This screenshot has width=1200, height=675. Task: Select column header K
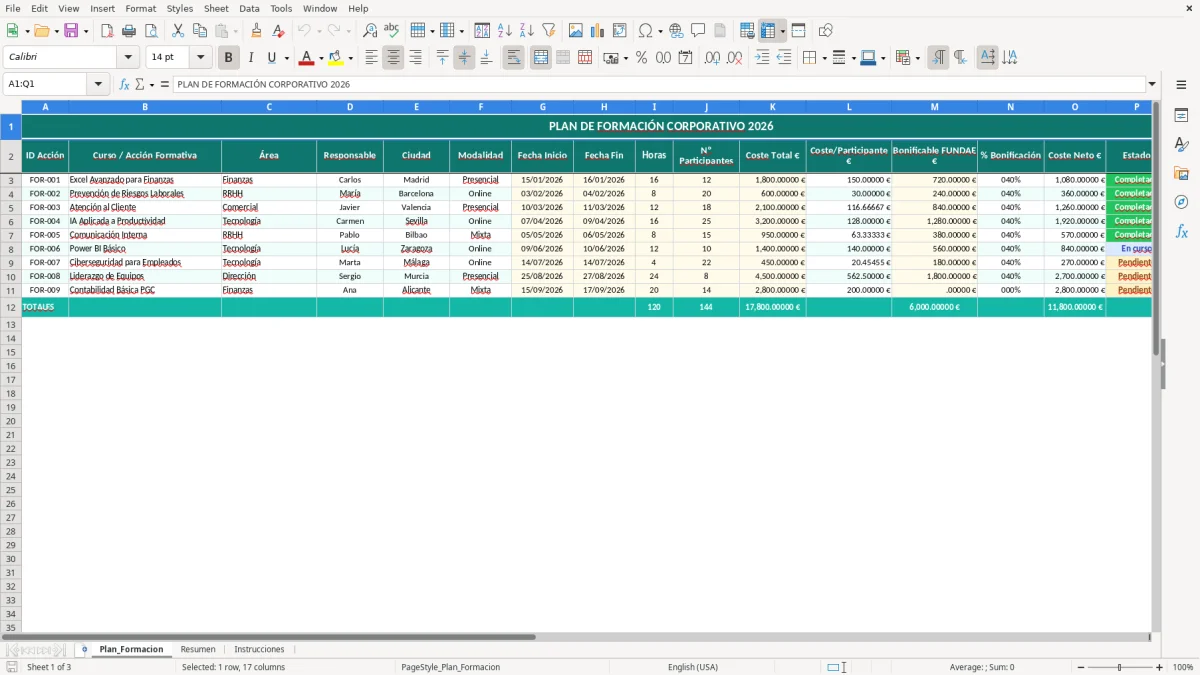[772, 106]
